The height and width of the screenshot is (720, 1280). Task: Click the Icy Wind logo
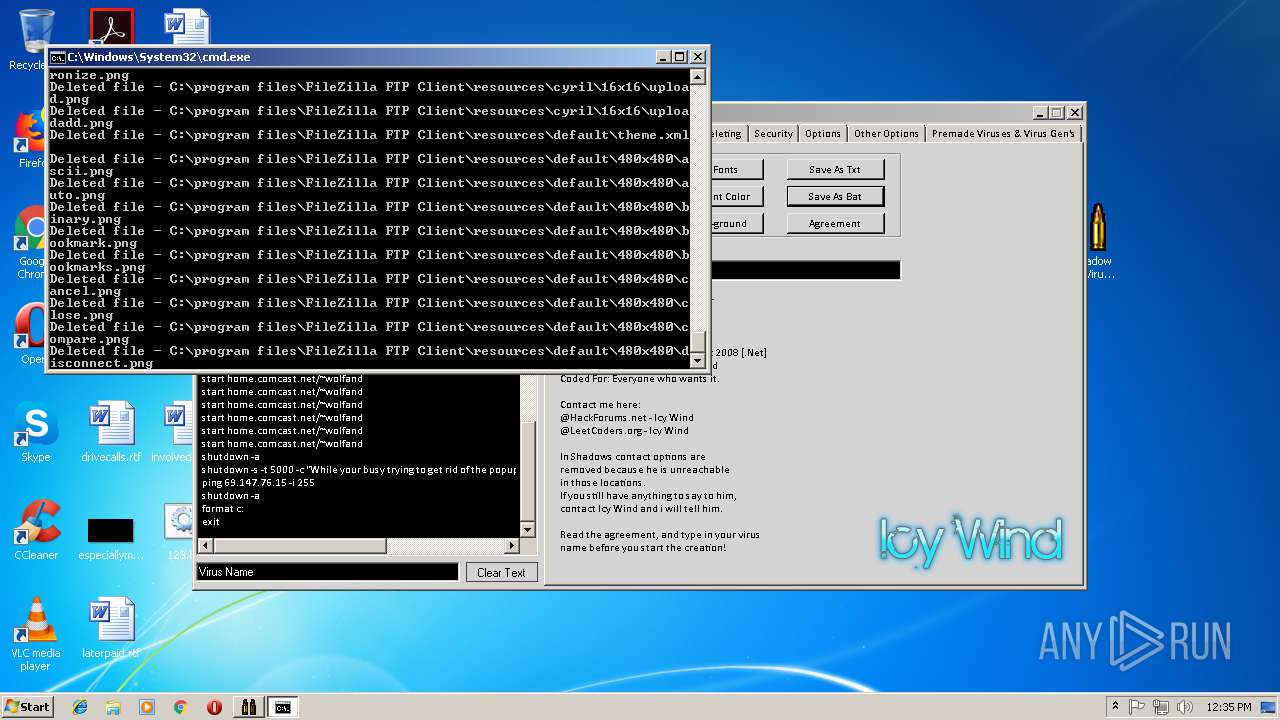[971, 540]
